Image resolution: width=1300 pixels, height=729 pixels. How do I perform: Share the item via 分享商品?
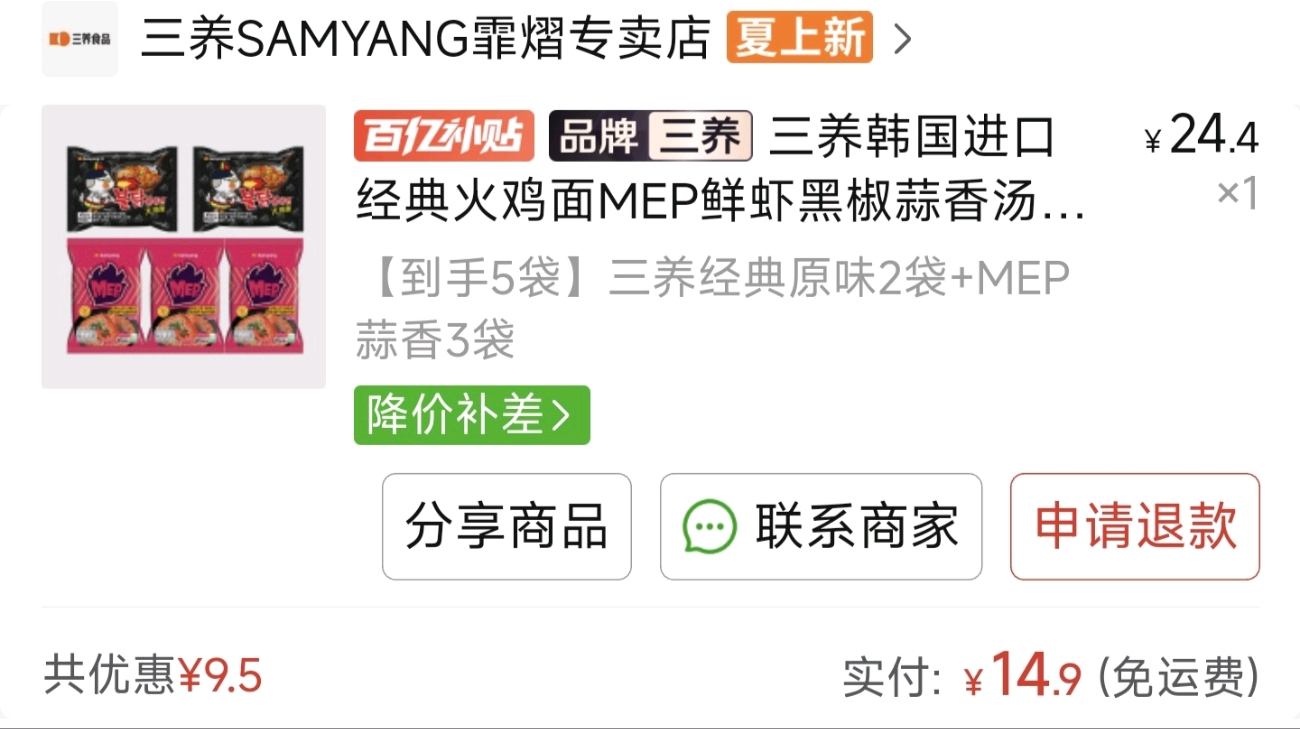click(x=507, y=527)
